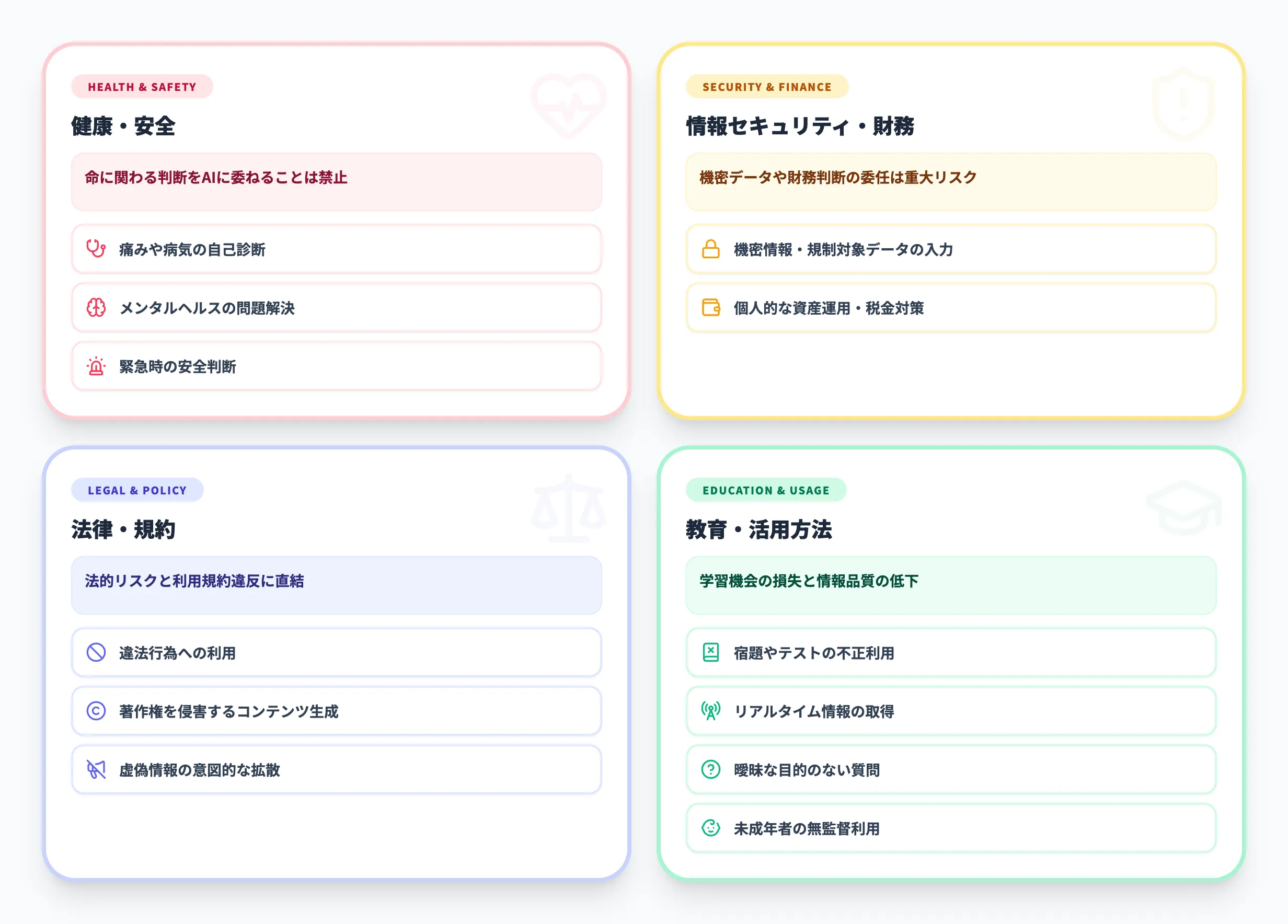Click the brain icon beside メンタルヘルスの問題解決
Image resolution: width=1288 pixels, height=924 pixels.
(97, 308)
